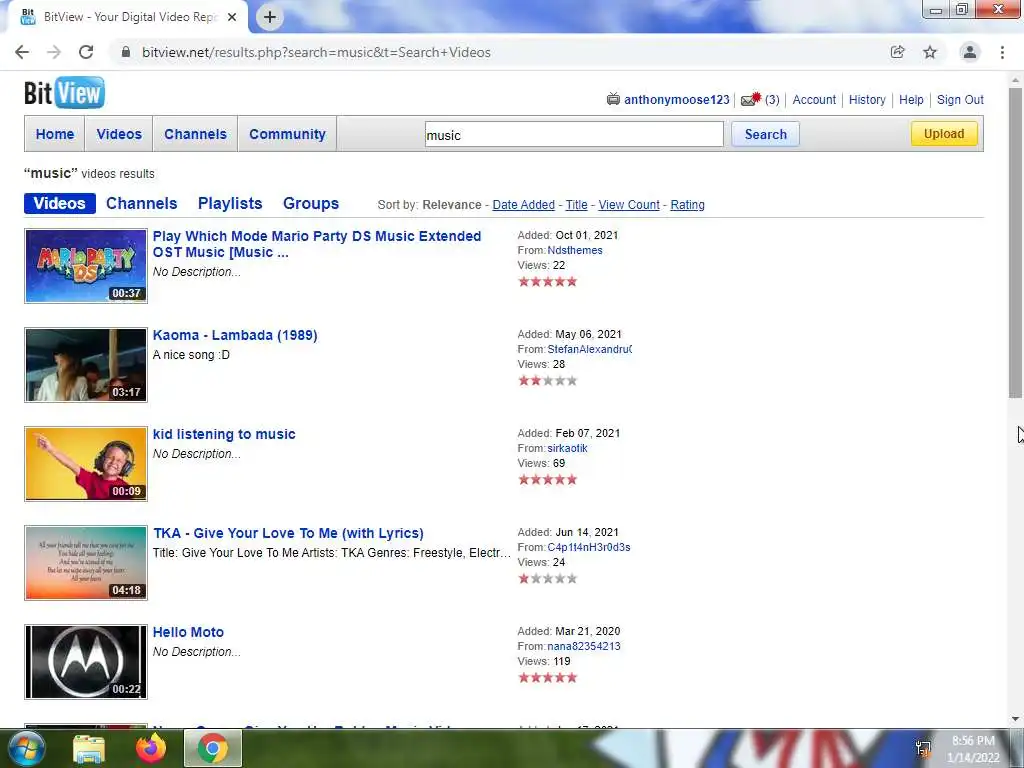Viewport: 1024px width, 768px height.
Task: Bookmark this page with star icon
Action: pyautogui.click(x=930, y=52)
